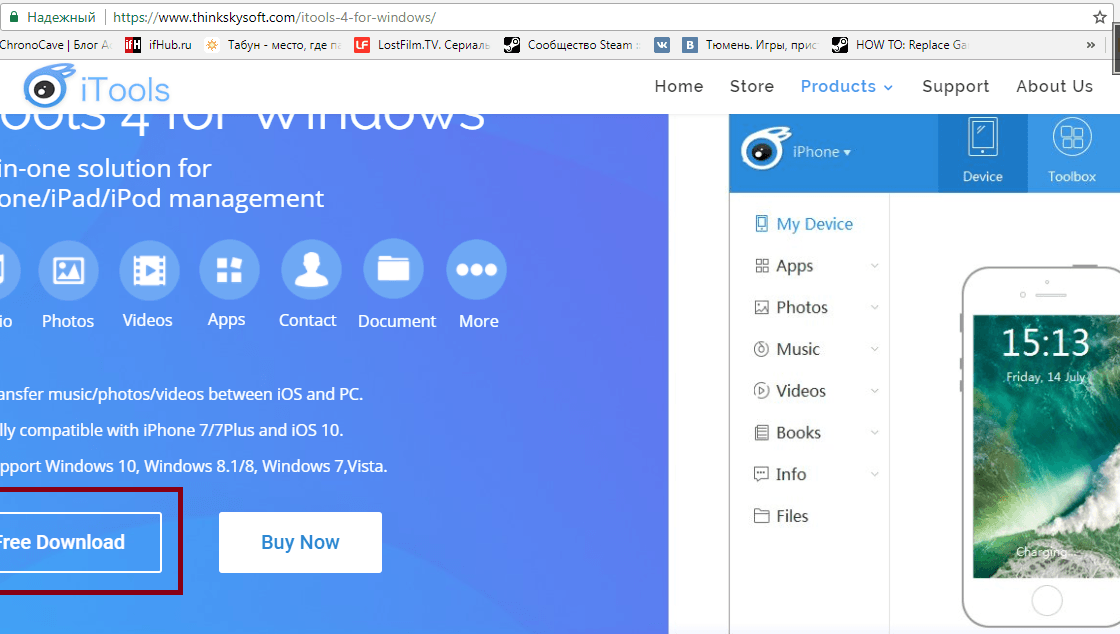Open the Store page

pos(751,86)
